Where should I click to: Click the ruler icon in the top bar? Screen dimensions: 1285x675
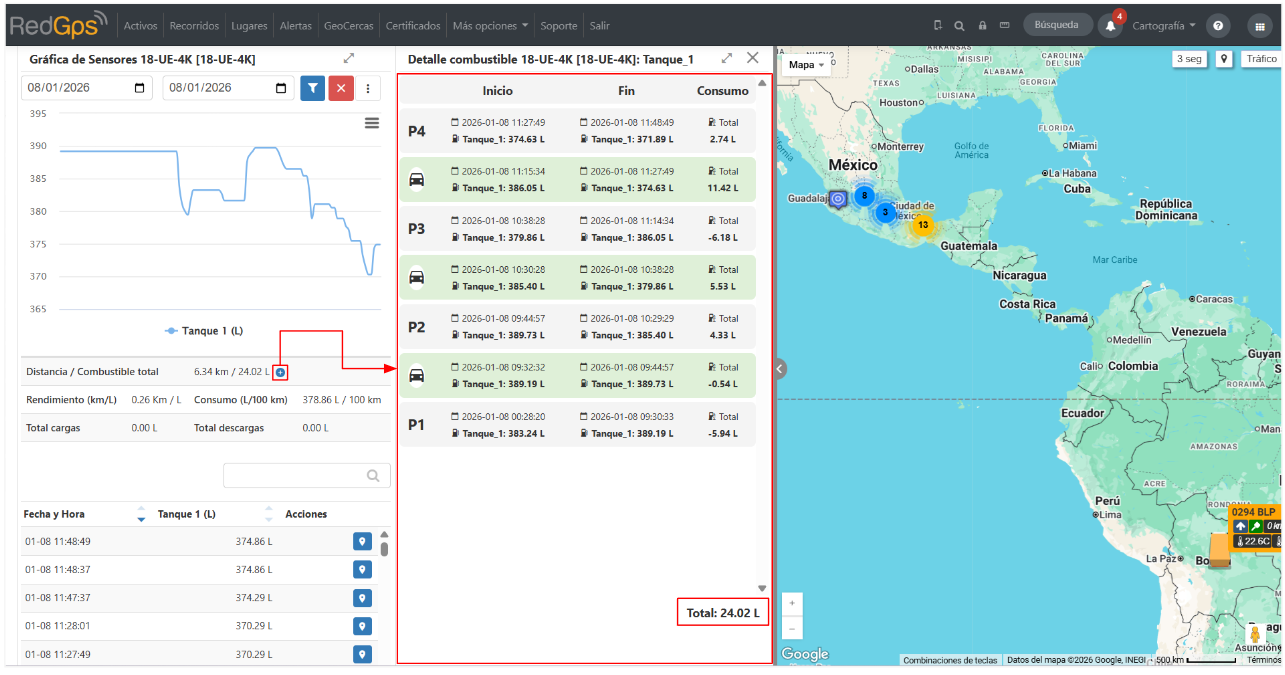1004,26
